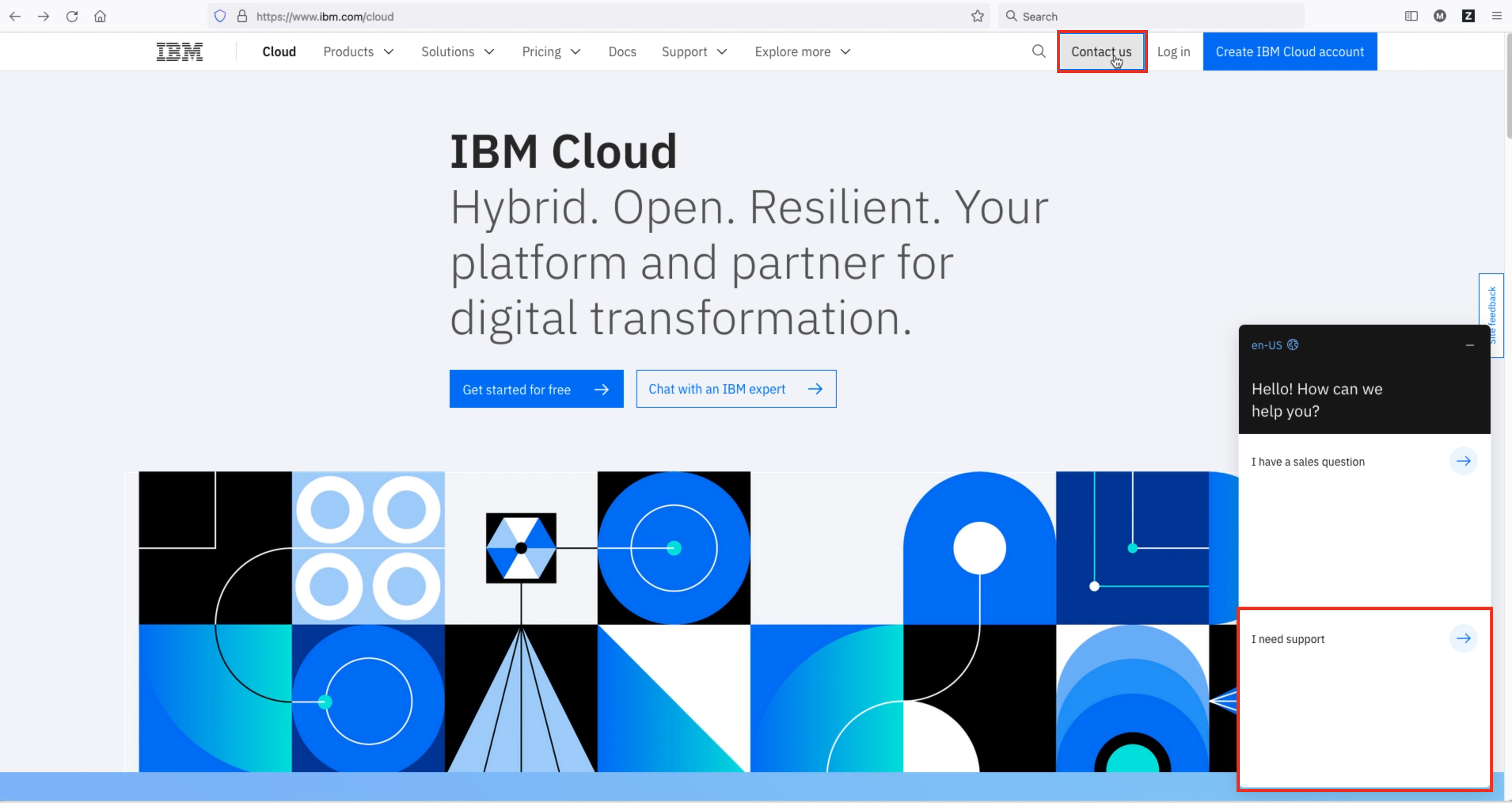Viewport: 1512px width, 803px height.
Task: Reload the page
Action: pos(72,17)
